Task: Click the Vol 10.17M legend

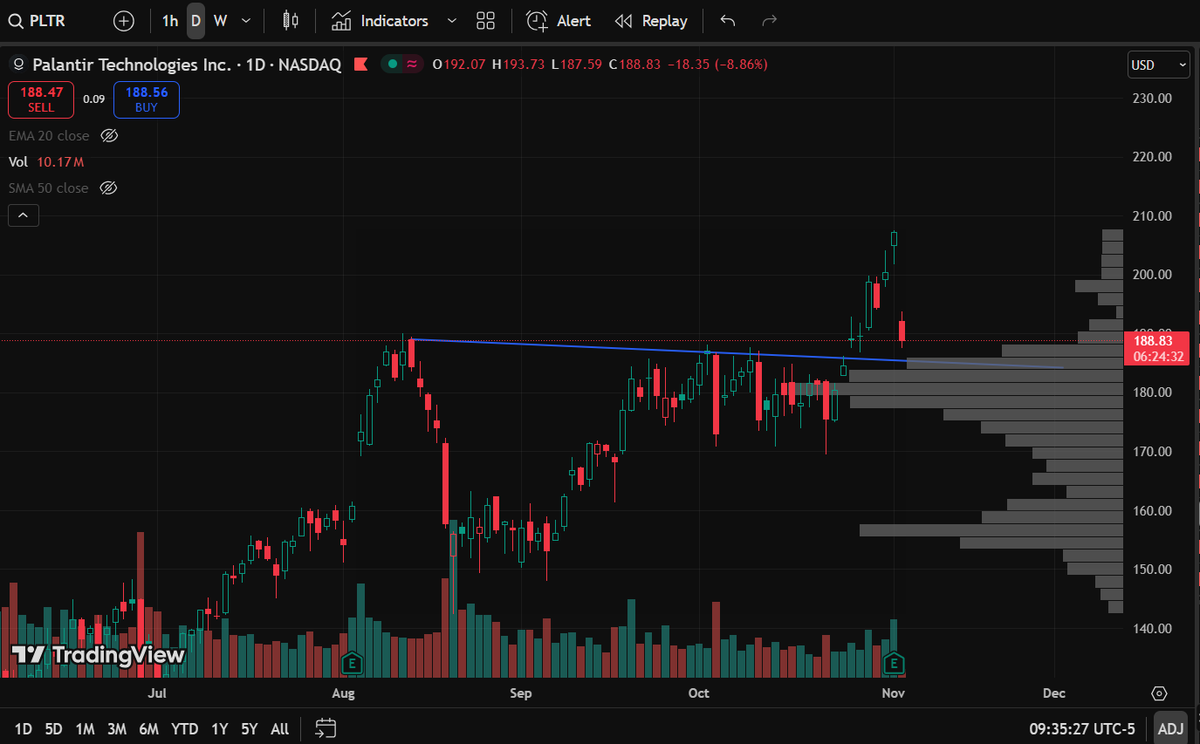Action: click(46, 161)
